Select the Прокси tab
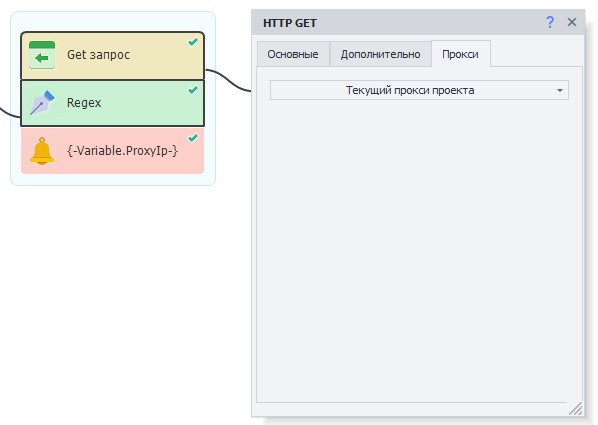598x425 pixels. 460,54
